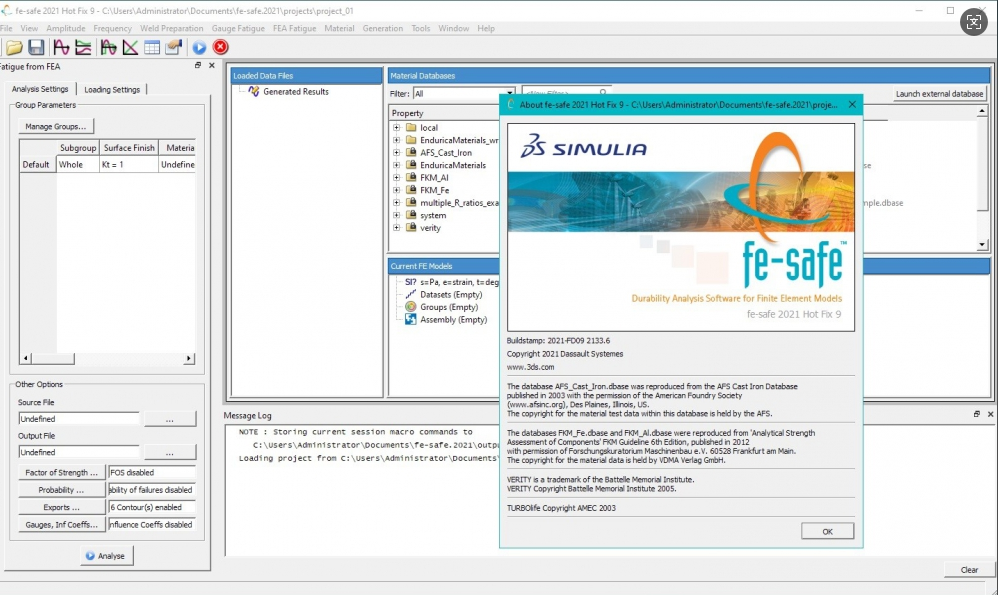Browse for Source File with ellipsis button

point(170,419)
